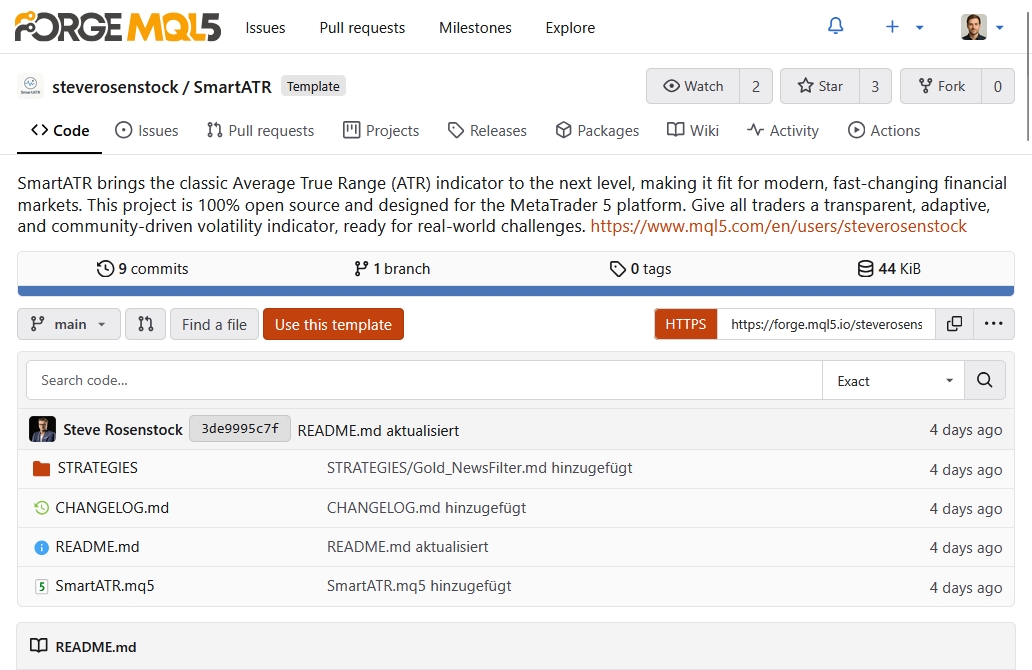The height and width of the screenshot is (670, 1032).
Task: Switch to the repository Pull requests tab
Action: coord(260,130)
